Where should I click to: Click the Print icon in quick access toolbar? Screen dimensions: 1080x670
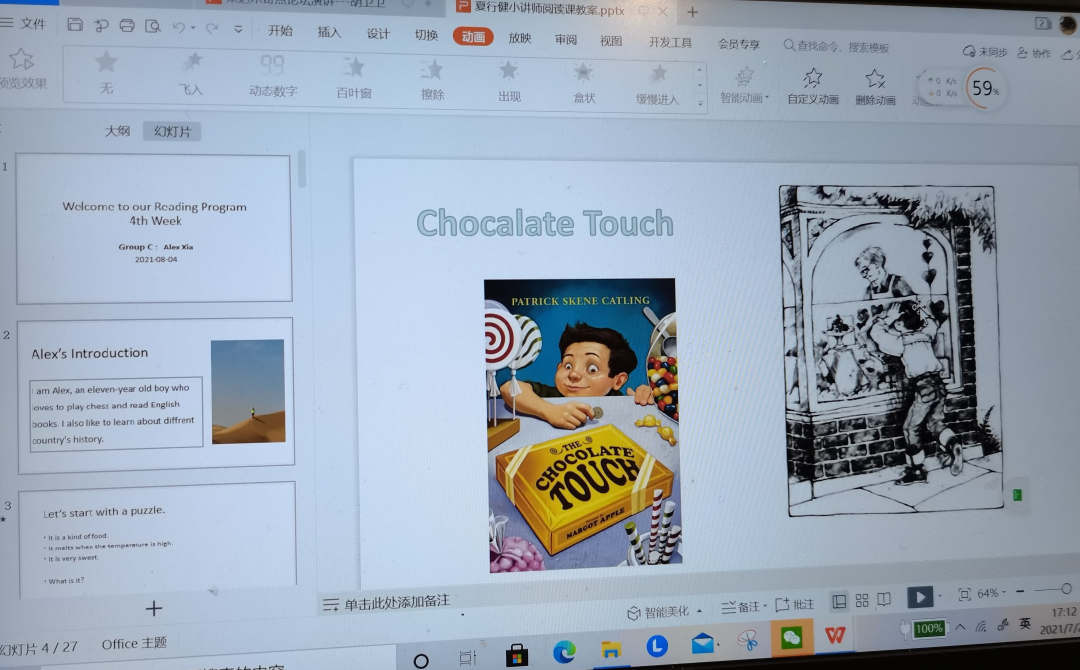pyautogui.click(x=127, y=26)
